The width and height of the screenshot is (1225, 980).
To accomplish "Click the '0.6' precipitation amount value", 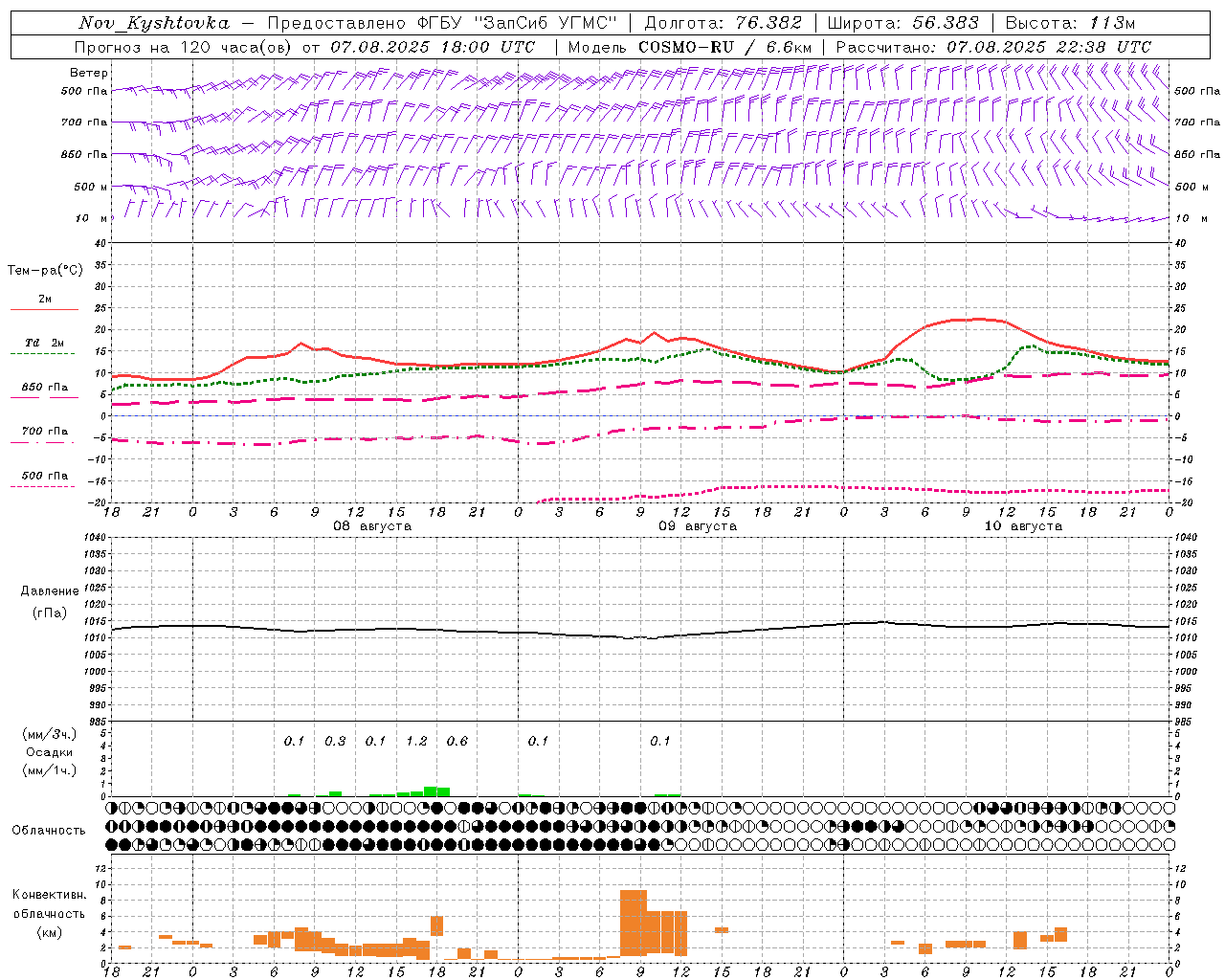I will coord(457,742).
